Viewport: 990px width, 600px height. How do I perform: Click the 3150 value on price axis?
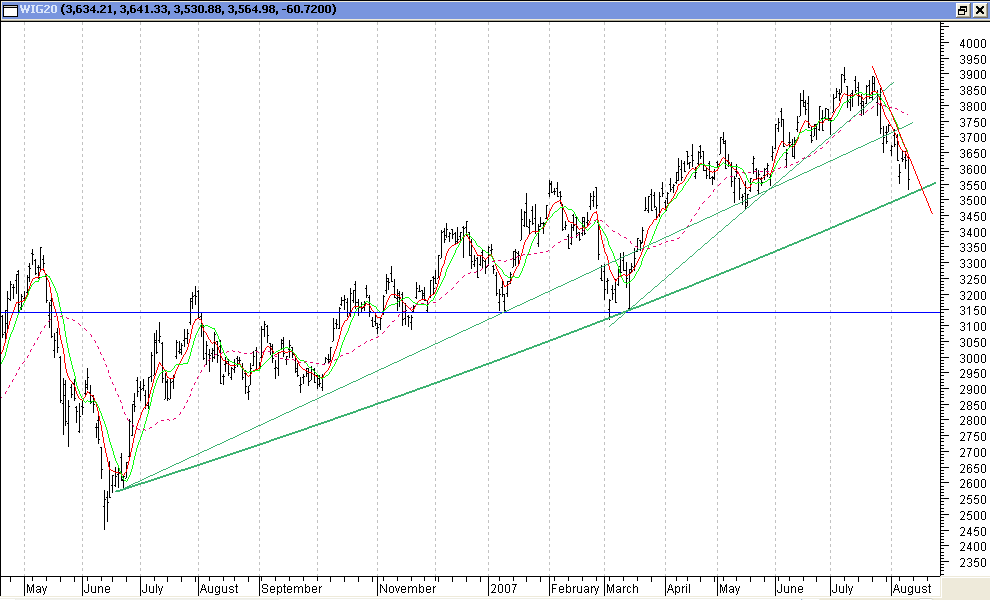pyautogui.click(x=965, y=311)
